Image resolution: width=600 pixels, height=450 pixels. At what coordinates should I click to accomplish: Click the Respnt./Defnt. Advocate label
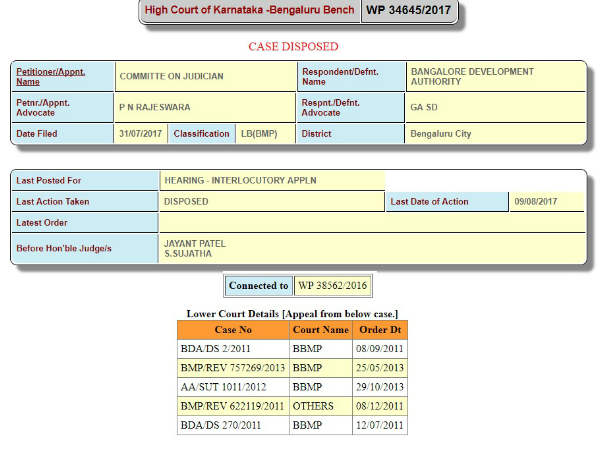(x=331, y=108)
